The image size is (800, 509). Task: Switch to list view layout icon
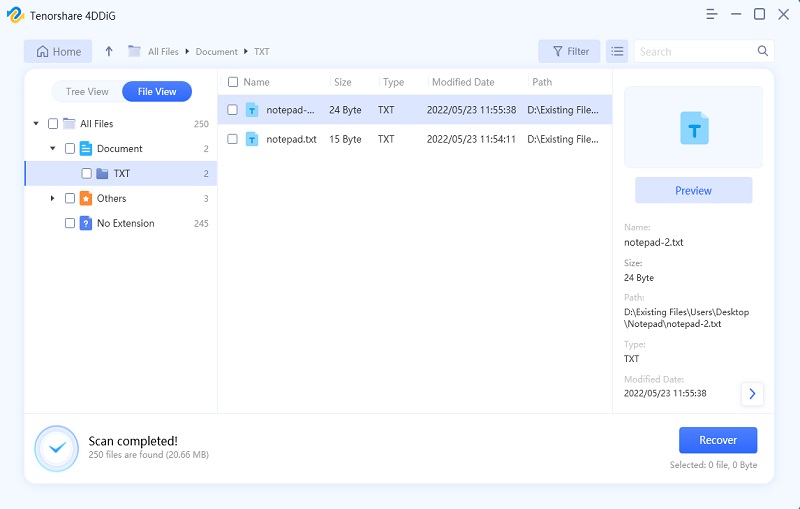coord(617,52)
